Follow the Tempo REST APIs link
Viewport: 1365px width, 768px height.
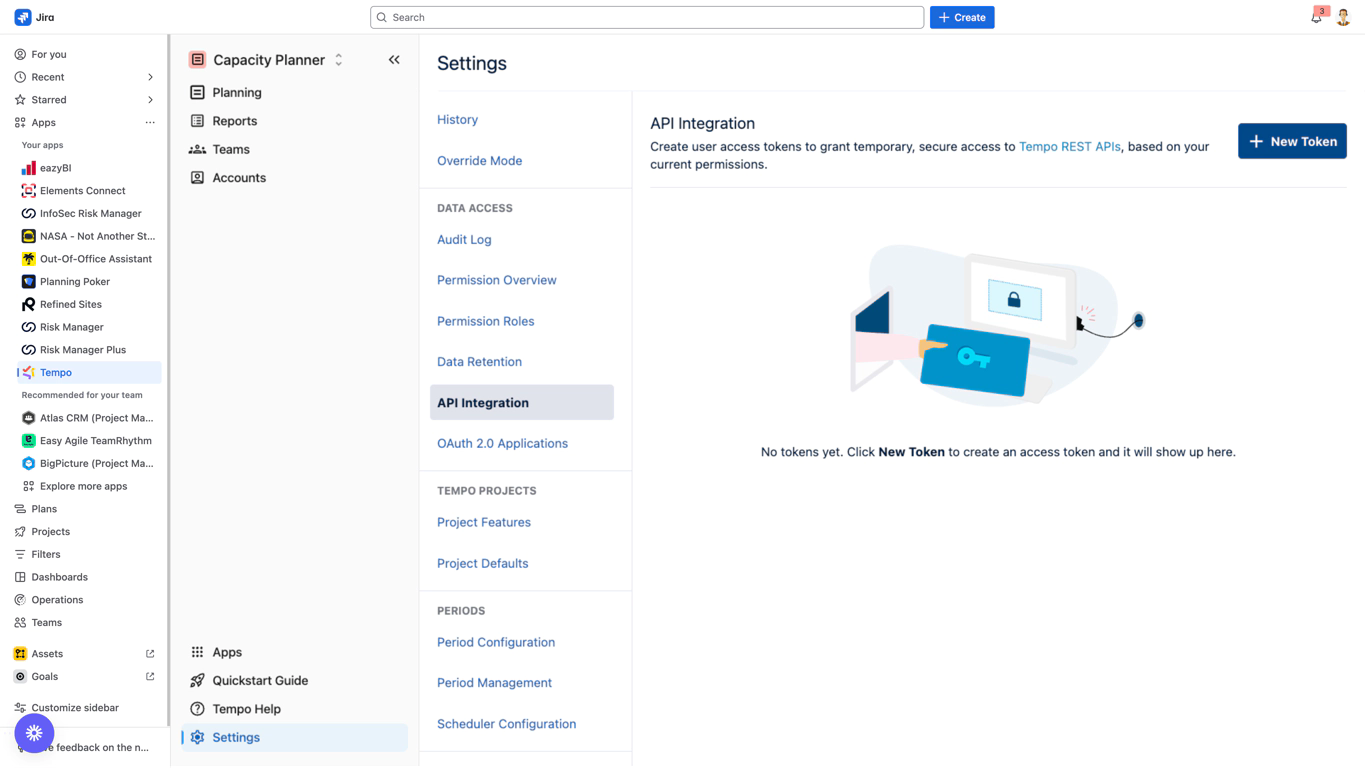(x=1069, y=146)
